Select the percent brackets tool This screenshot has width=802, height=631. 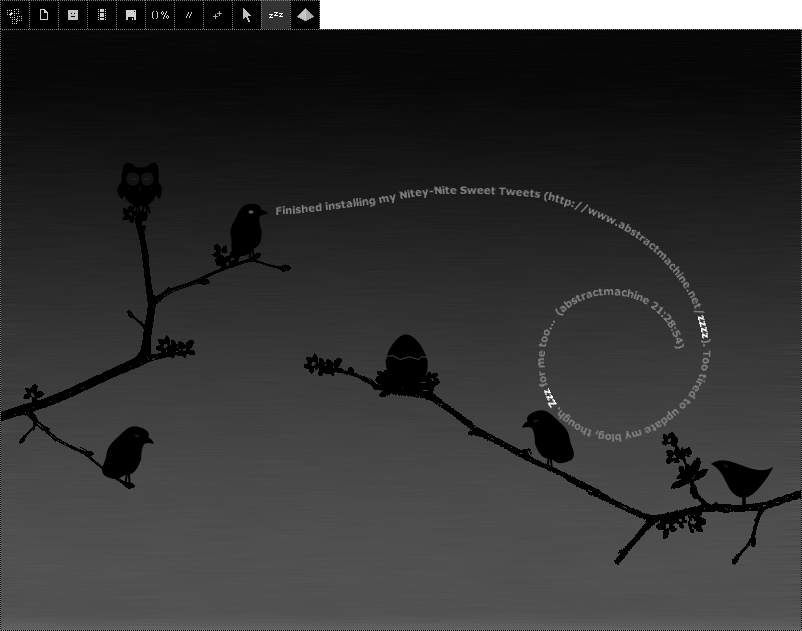[x=160, y=15]
